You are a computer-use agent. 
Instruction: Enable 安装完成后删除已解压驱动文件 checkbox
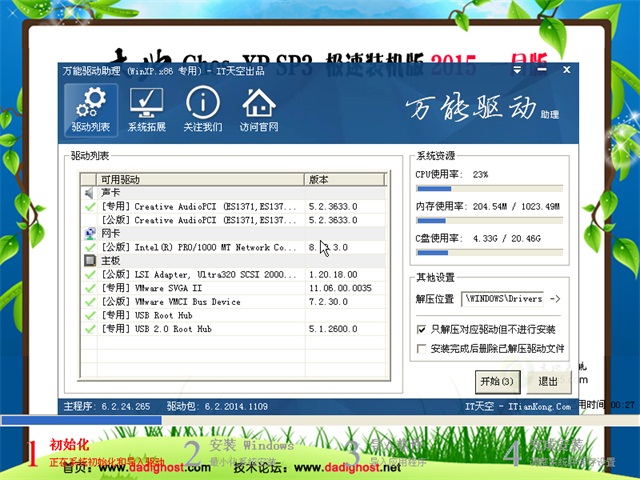pos(421,349)
